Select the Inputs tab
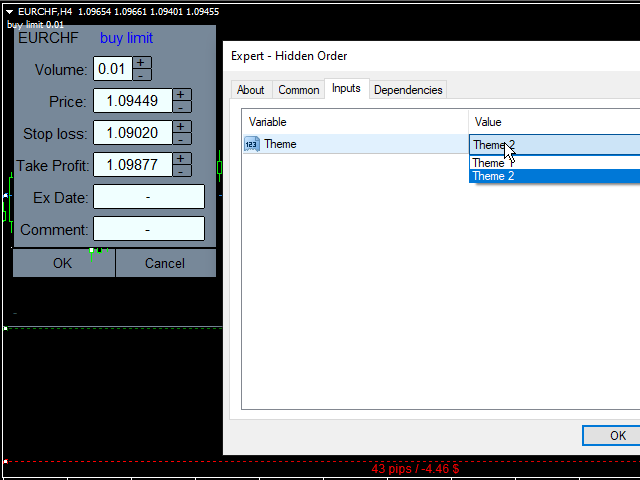 coord(347,88)
